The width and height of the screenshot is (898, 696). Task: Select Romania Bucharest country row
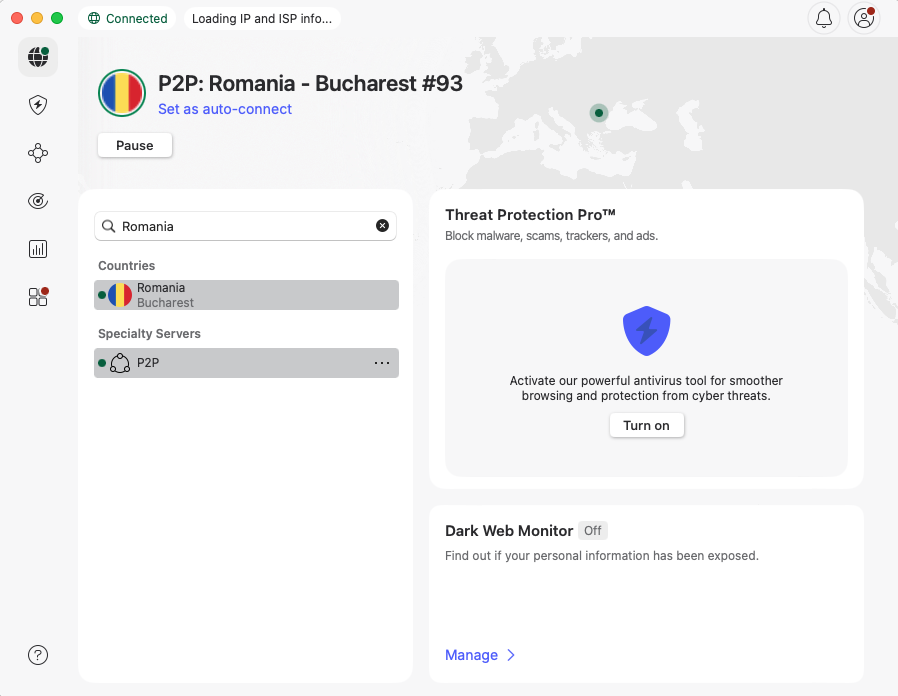pyautogui.click(x=246, y=295)
